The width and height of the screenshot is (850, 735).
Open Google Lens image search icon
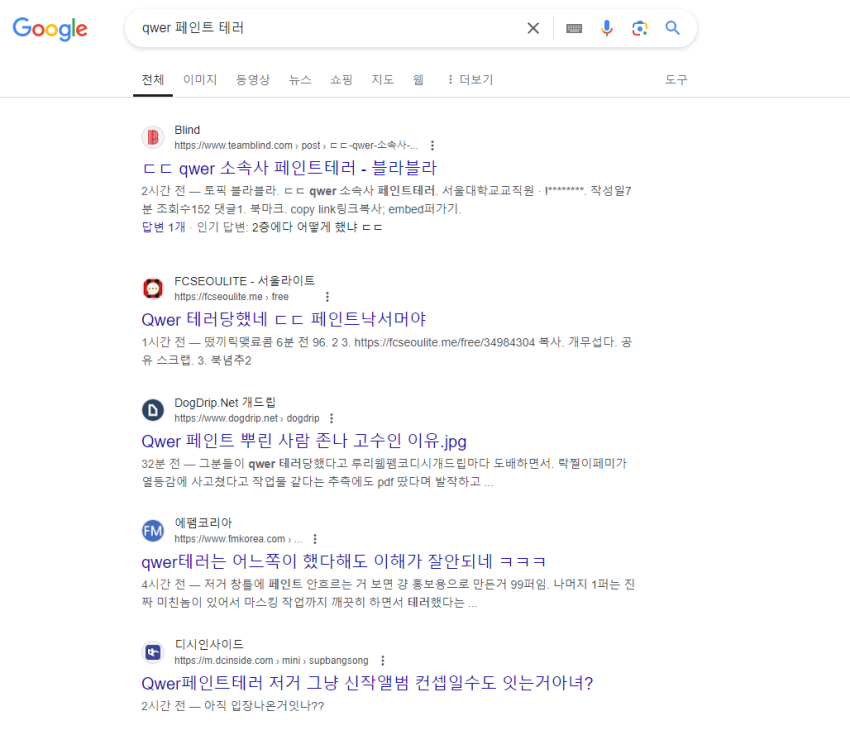[x=640, y=28]
